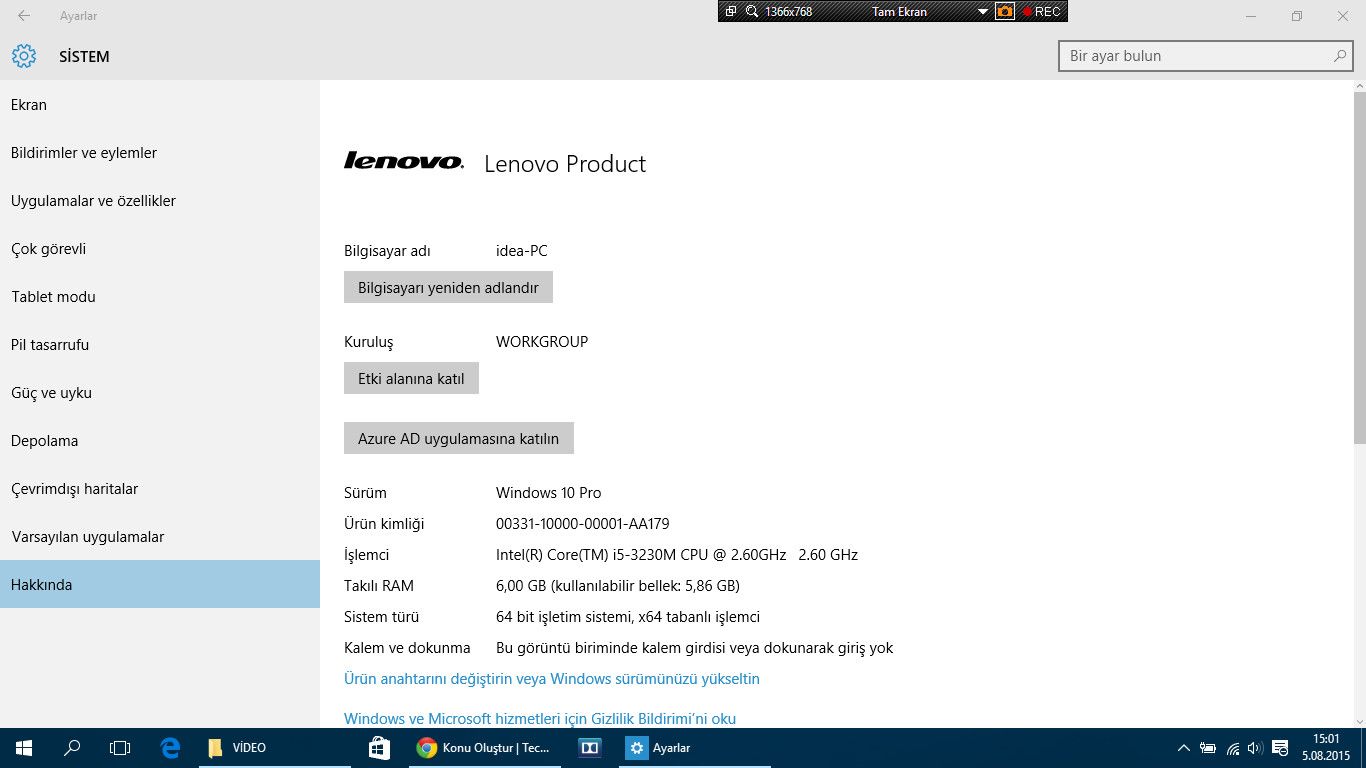Screen dimensions: 1366x768
Task: Open the Gizlilik Bildirimi'ni oku link
Action: pyautogui.click(x=540, y=718)
